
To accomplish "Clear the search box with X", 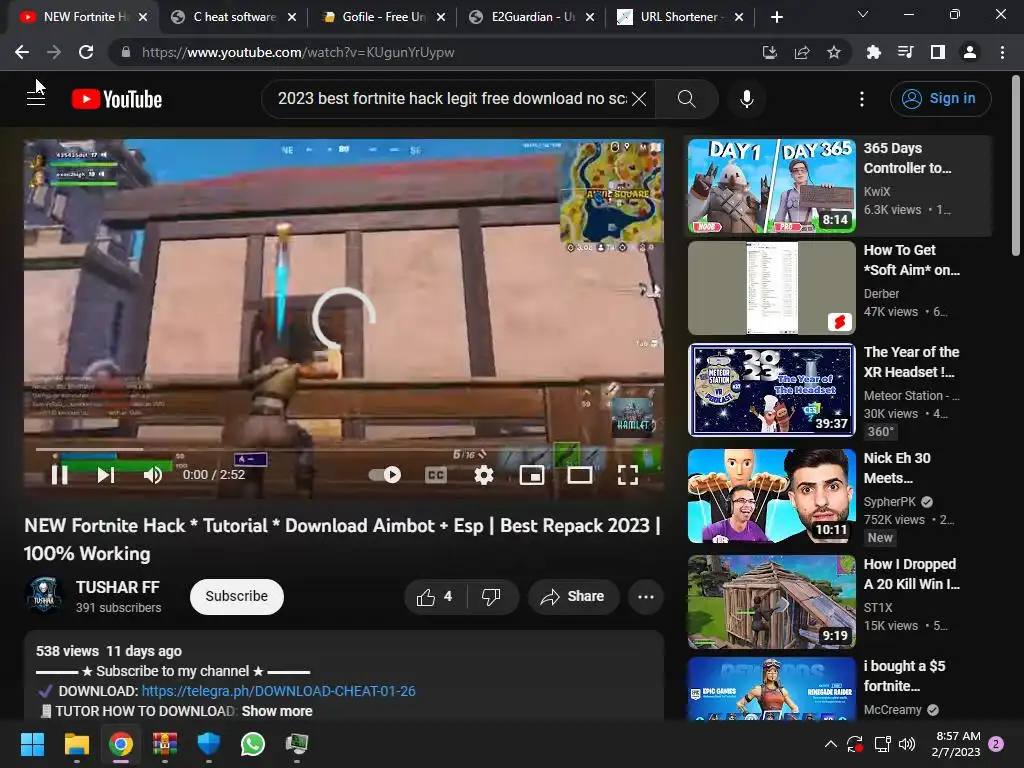I will pyautogui.click(x=639, y=99).
